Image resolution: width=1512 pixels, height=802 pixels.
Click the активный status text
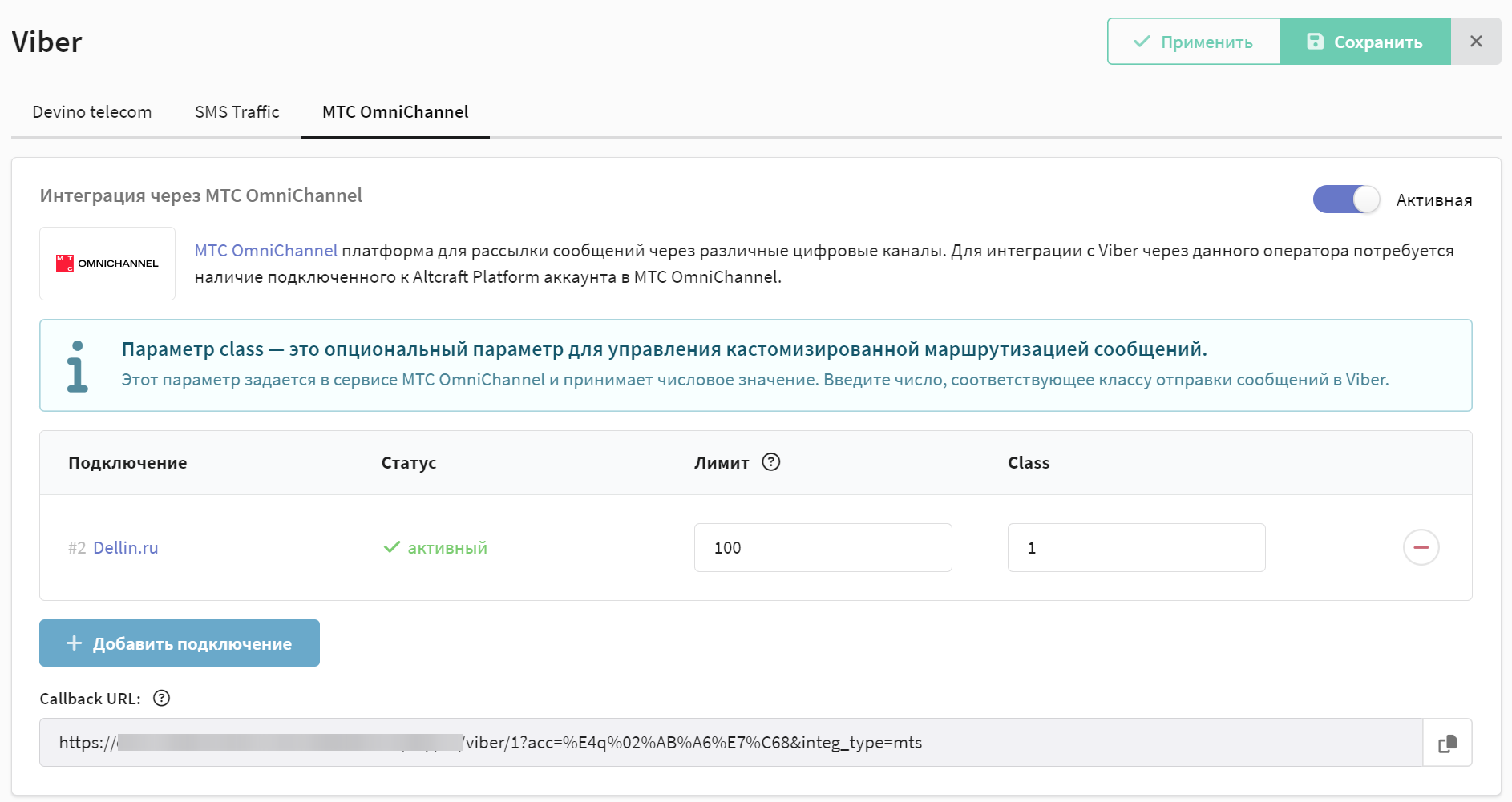pyautogui.click(x=447, y=548)
